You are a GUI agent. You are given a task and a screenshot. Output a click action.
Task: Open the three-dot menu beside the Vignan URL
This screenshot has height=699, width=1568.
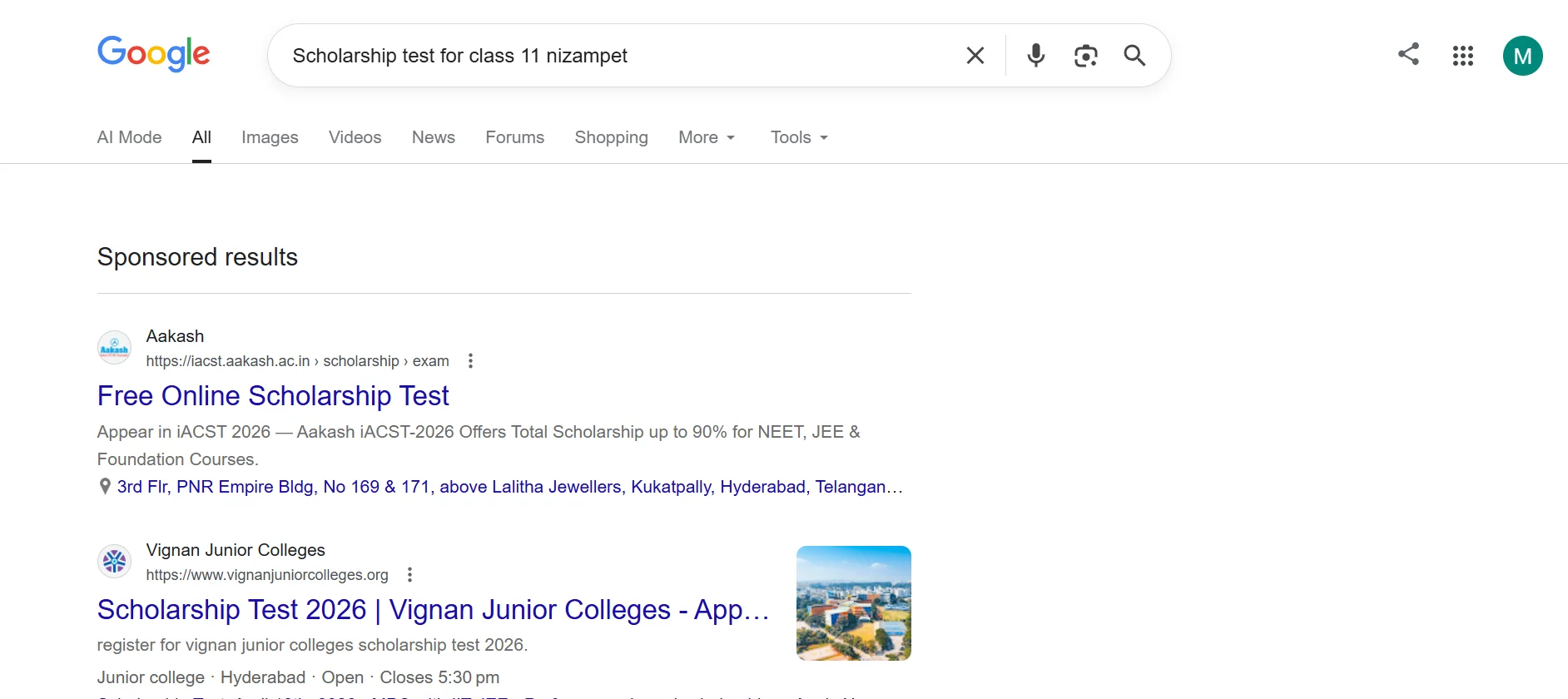409,575
